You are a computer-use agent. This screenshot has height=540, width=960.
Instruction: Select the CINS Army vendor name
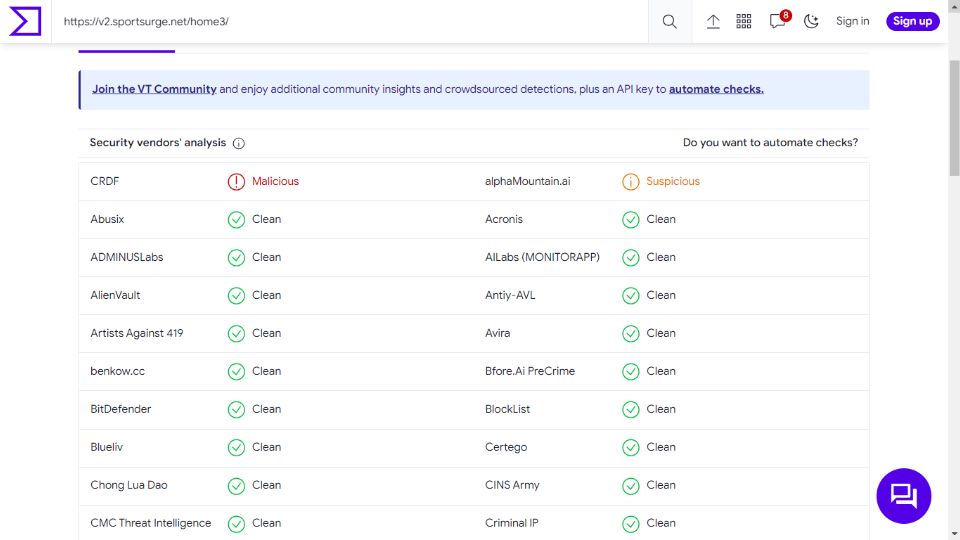[512, 485]
